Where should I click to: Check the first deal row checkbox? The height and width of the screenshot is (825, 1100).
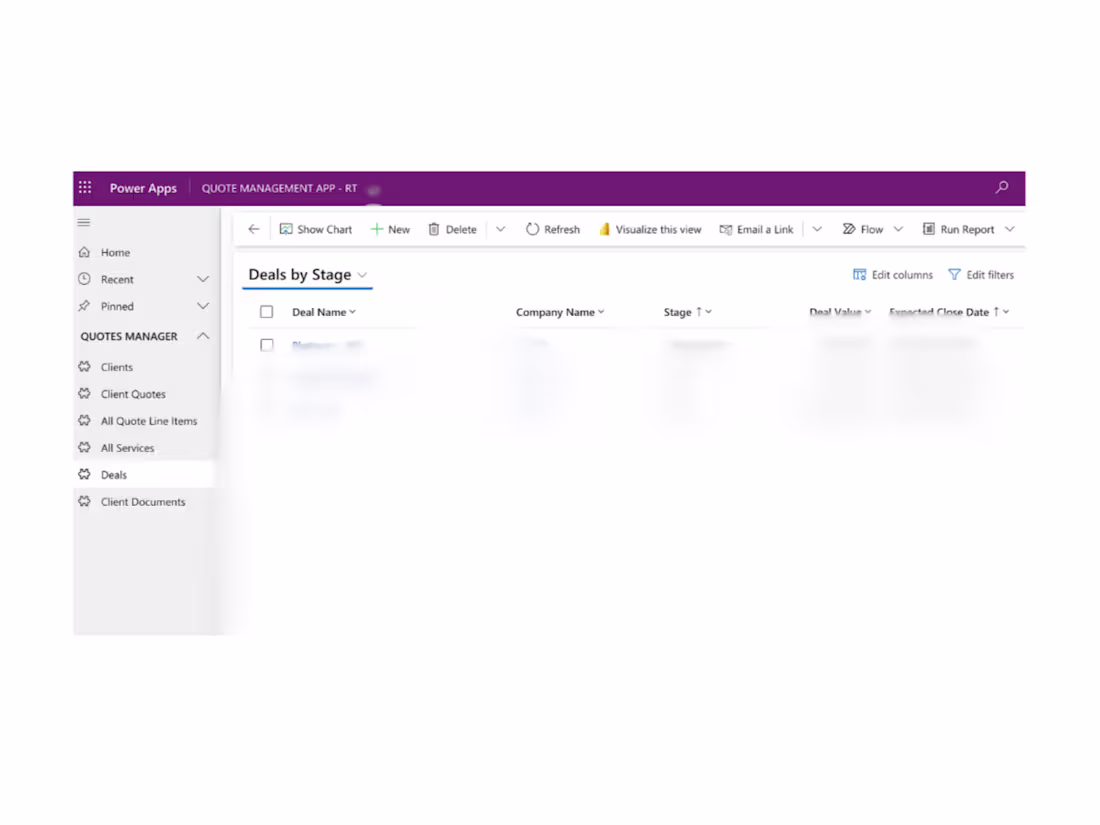[x=266, y=345]
